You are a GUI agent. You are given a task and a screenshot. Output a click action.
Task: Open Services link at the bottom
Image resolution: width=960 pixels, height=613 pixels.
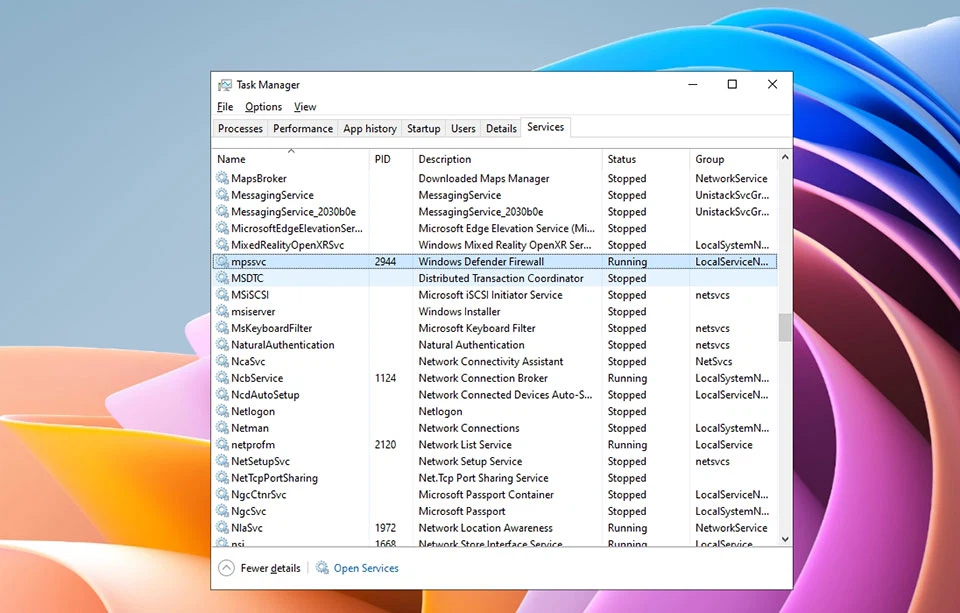(366, 568)
